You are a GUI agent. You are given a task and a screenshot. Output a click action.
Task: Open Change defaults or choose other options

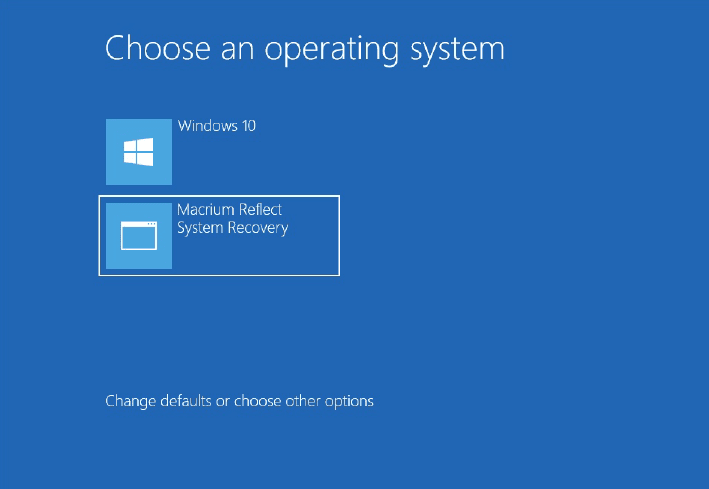[x=239, y=401]
